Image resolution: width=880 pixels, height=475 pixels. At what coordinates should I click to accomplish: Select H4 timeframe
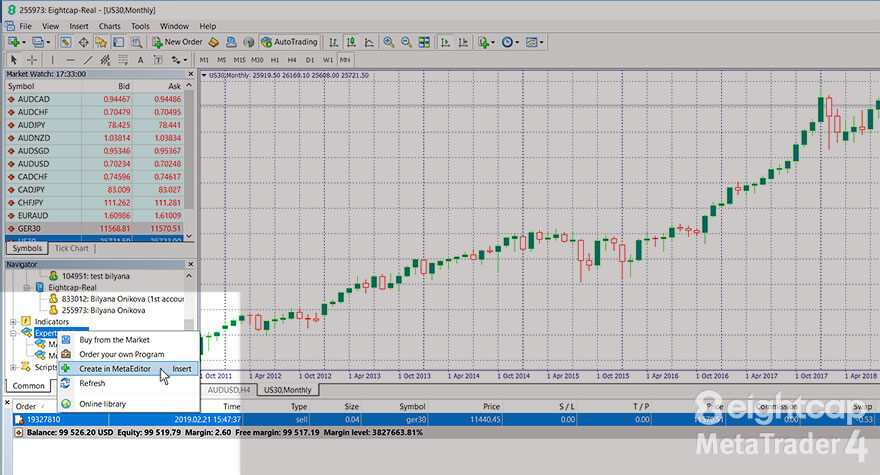(x=292, y=60)
